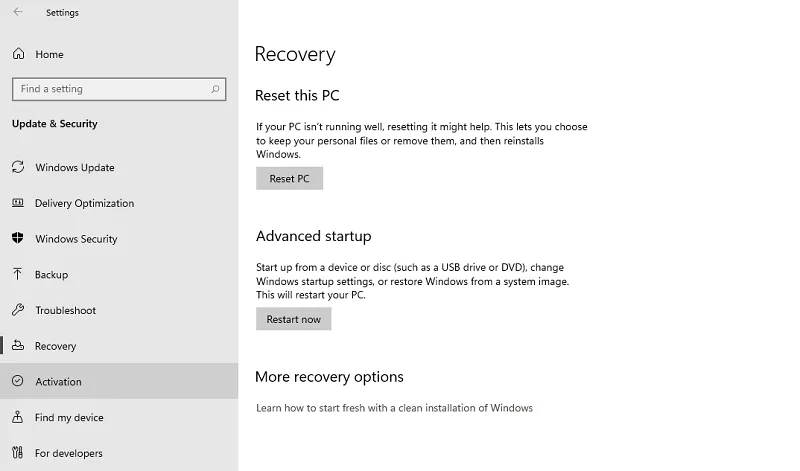Select the Activation sidebar entry
The image size is (800, 471).
119,381
